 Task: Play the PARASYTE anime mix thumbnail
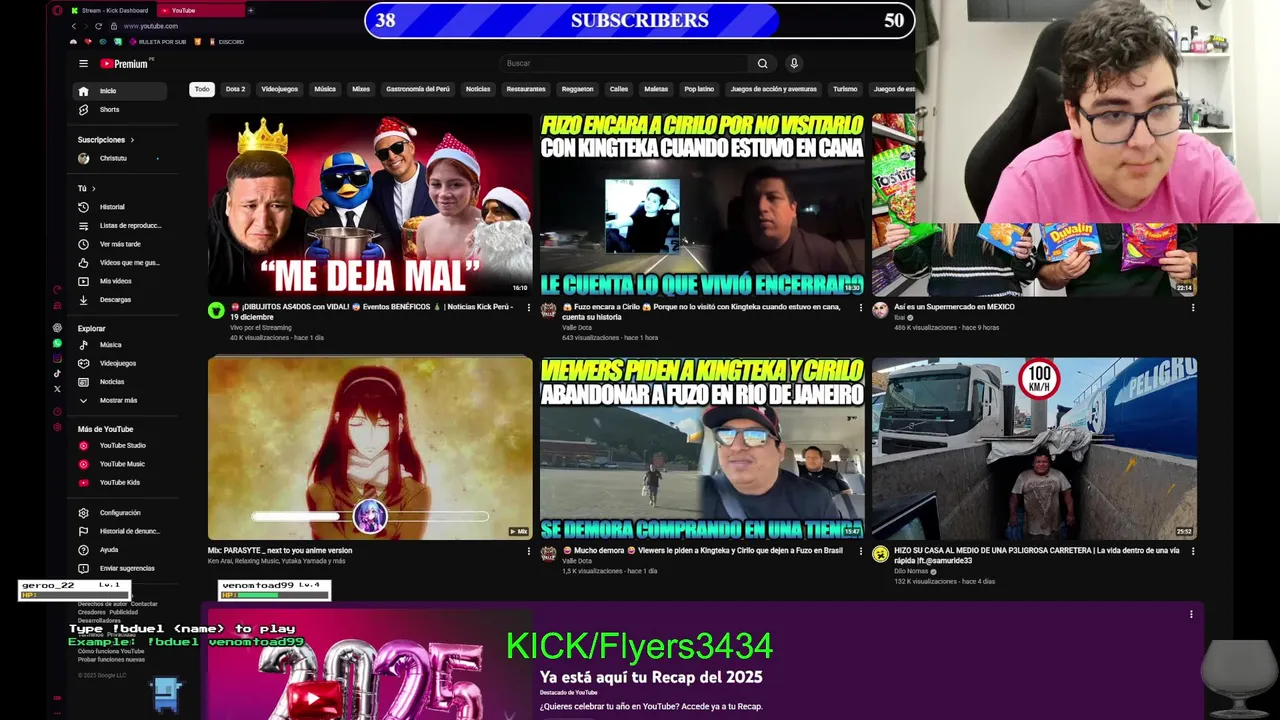[x=370, y=448]
